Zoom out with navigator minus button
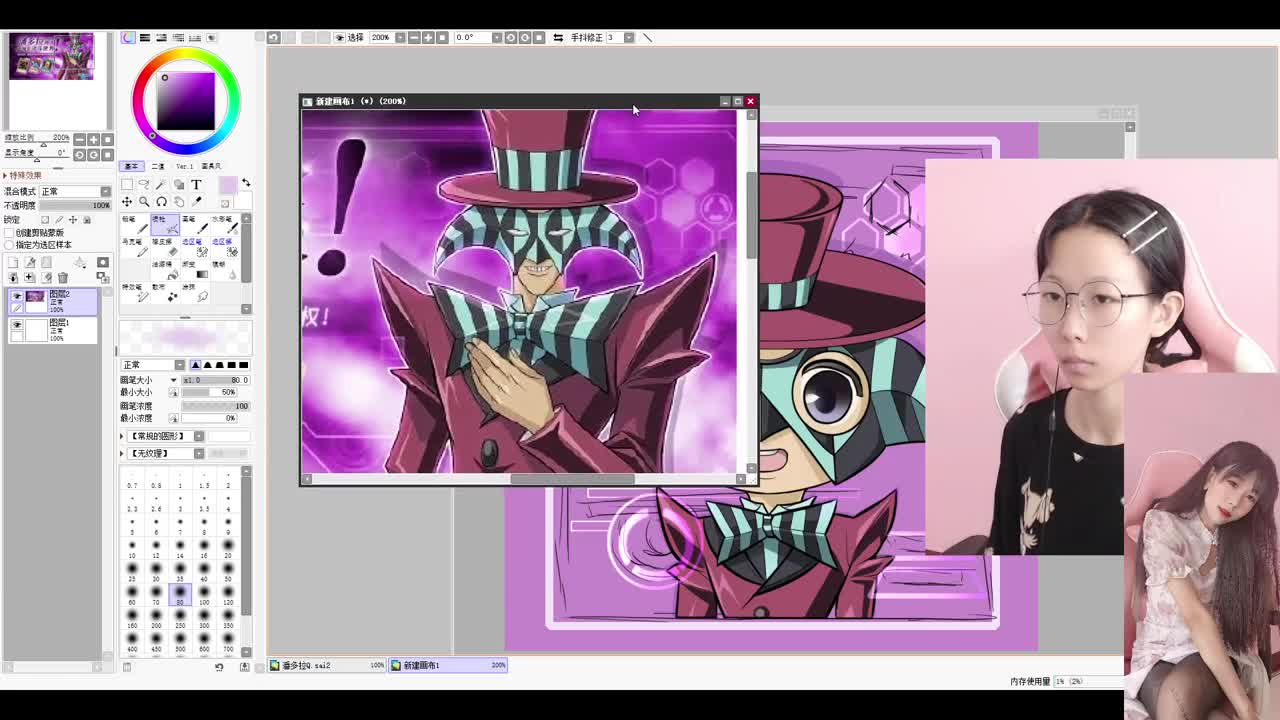This screenshot has width=1280, height=720. click(79, 139)
